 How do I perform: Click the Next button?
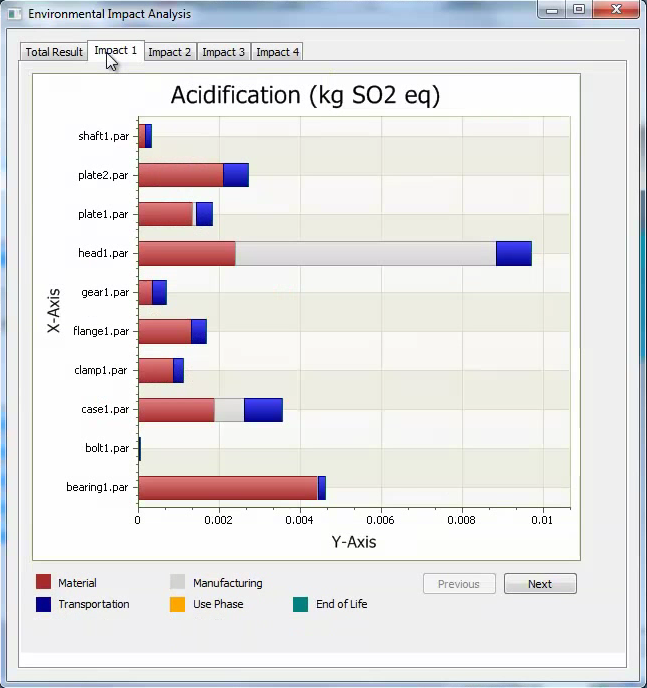pos(540,584)
